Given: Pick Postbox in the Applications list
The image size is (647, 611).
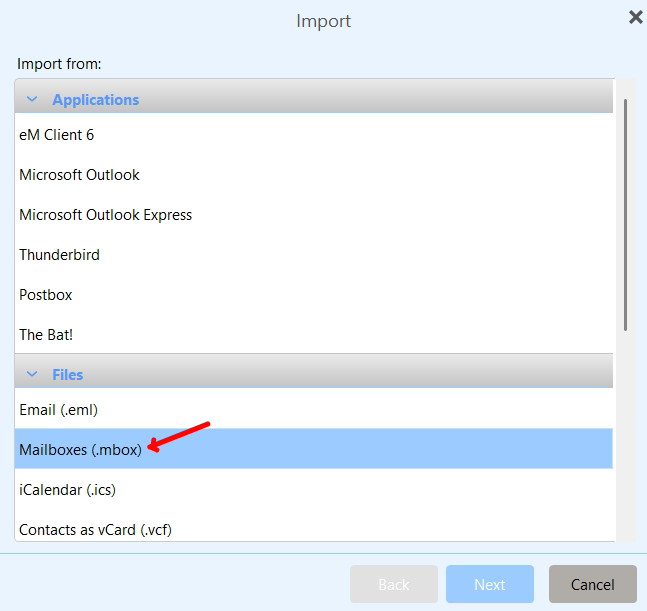Looking at the screenshot, I should 314,295.
